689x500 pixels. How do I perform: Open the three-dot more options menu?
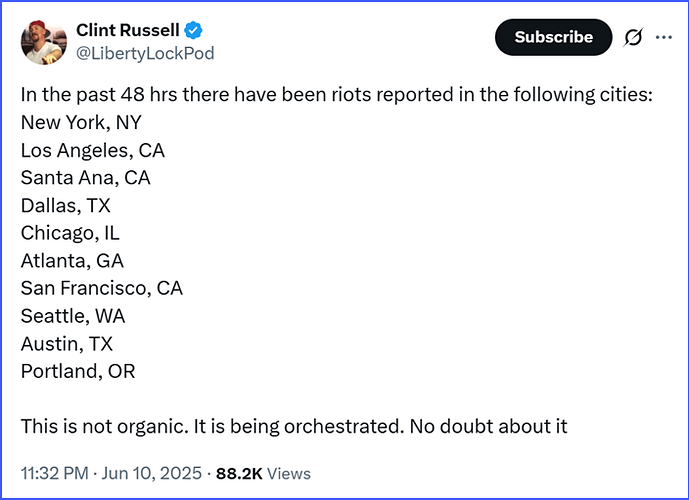pyautogui.click(x=664, y=37)
